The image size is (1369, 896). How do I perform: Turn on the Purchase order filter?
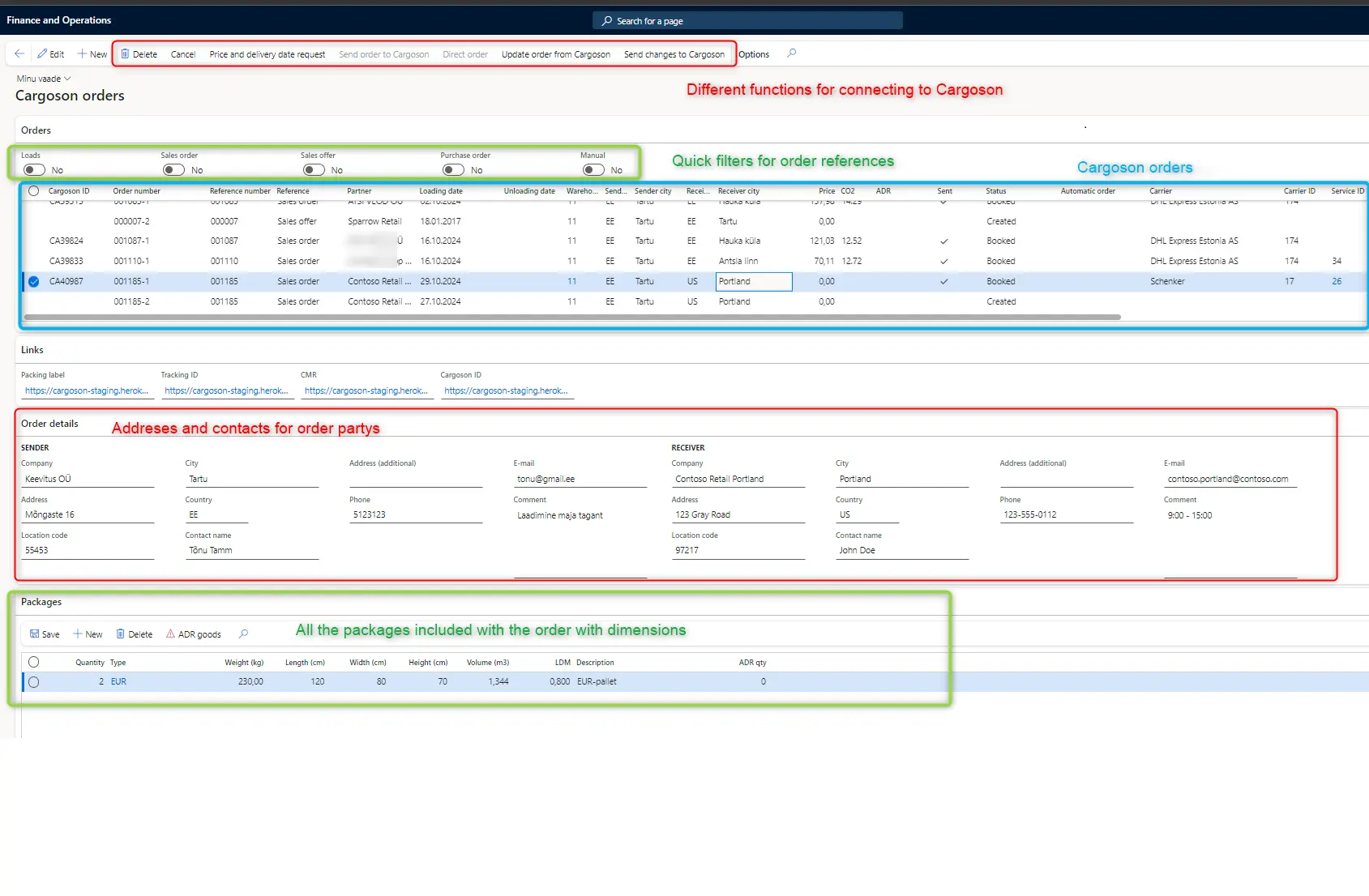click(x=453, y=170)
